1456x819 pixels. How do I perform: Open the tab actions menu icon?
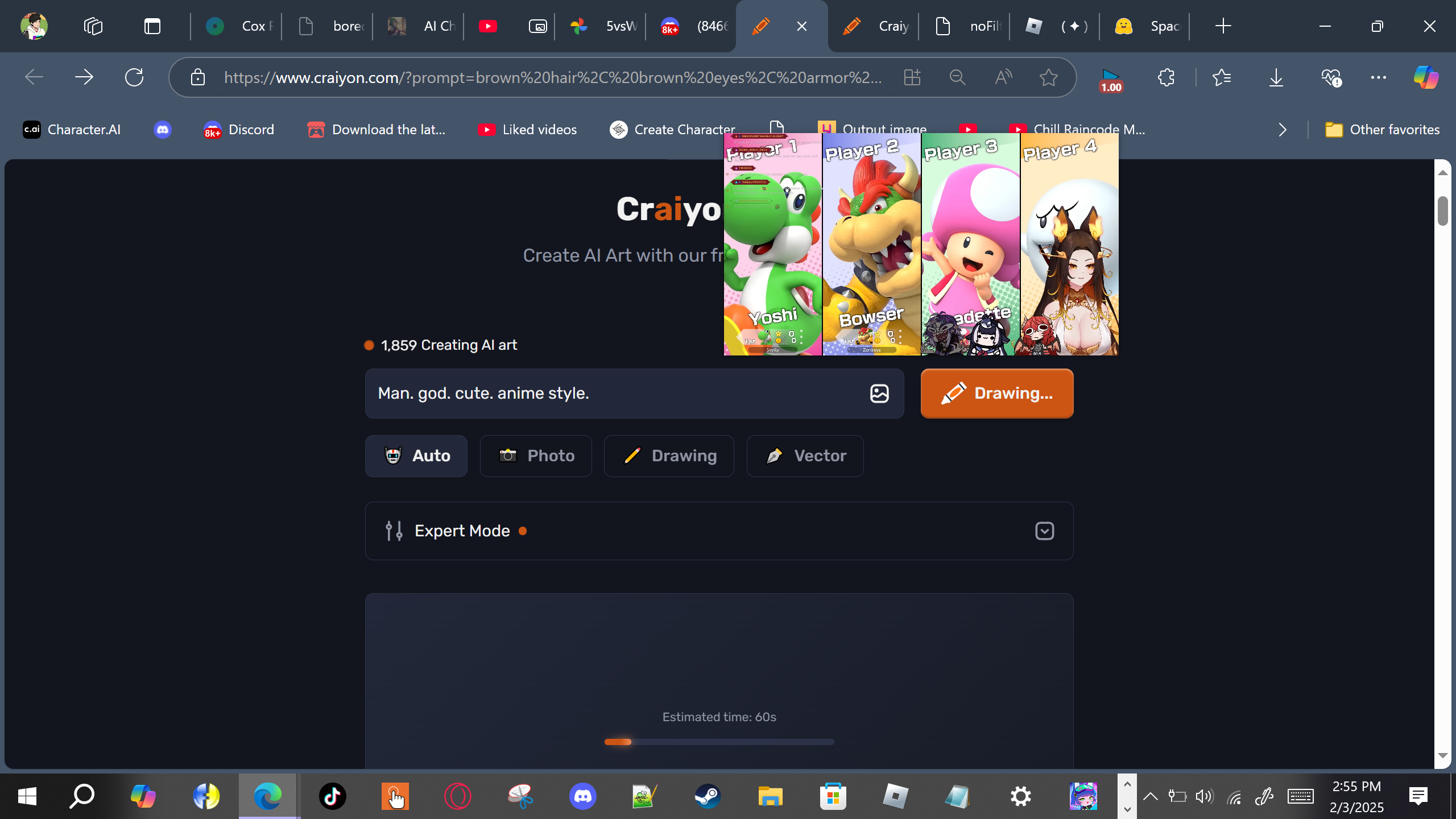click(152, 26)
